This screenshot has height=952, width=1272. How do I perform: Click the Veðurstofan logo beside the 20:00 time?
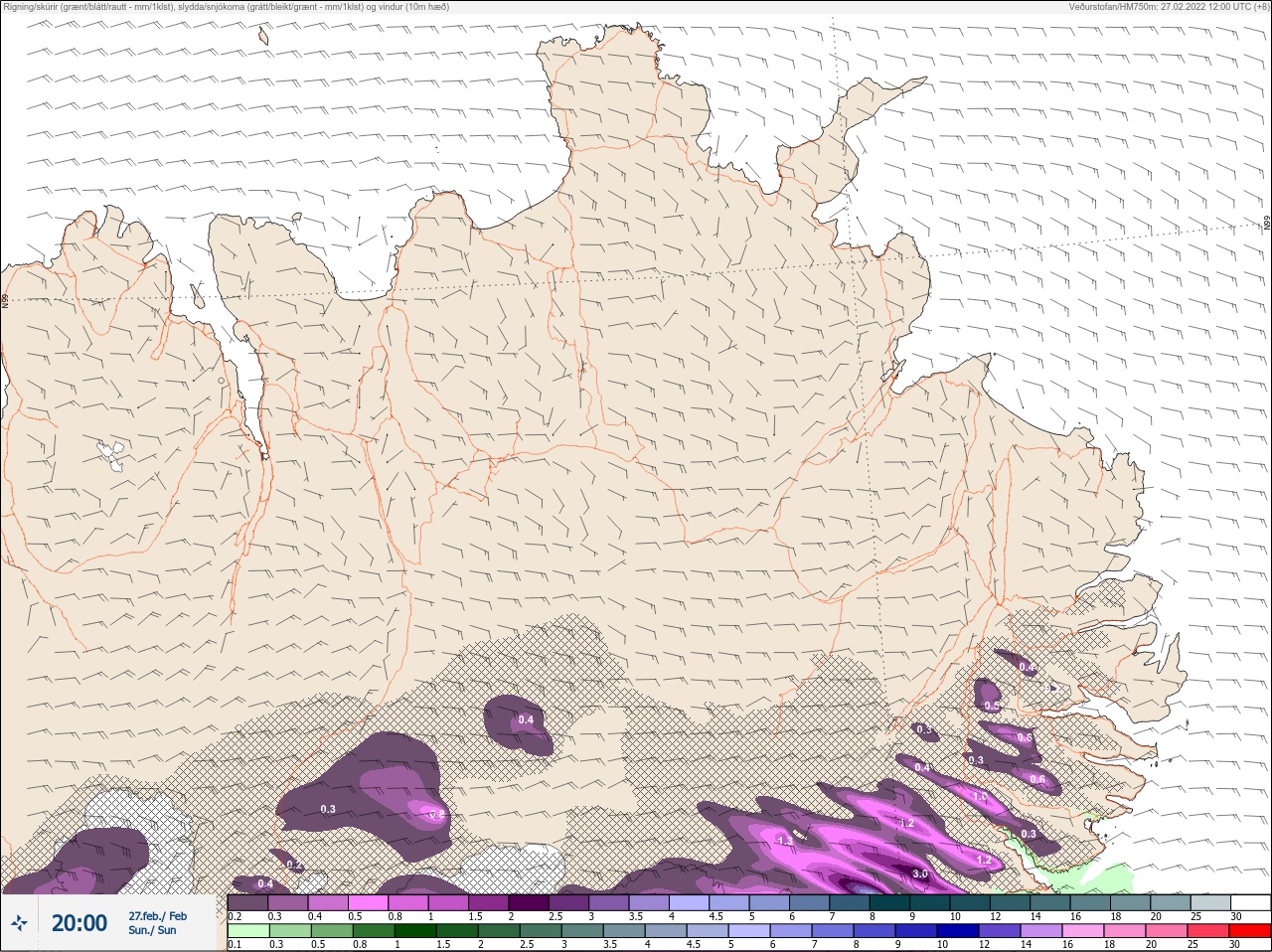tap(19, 924)
